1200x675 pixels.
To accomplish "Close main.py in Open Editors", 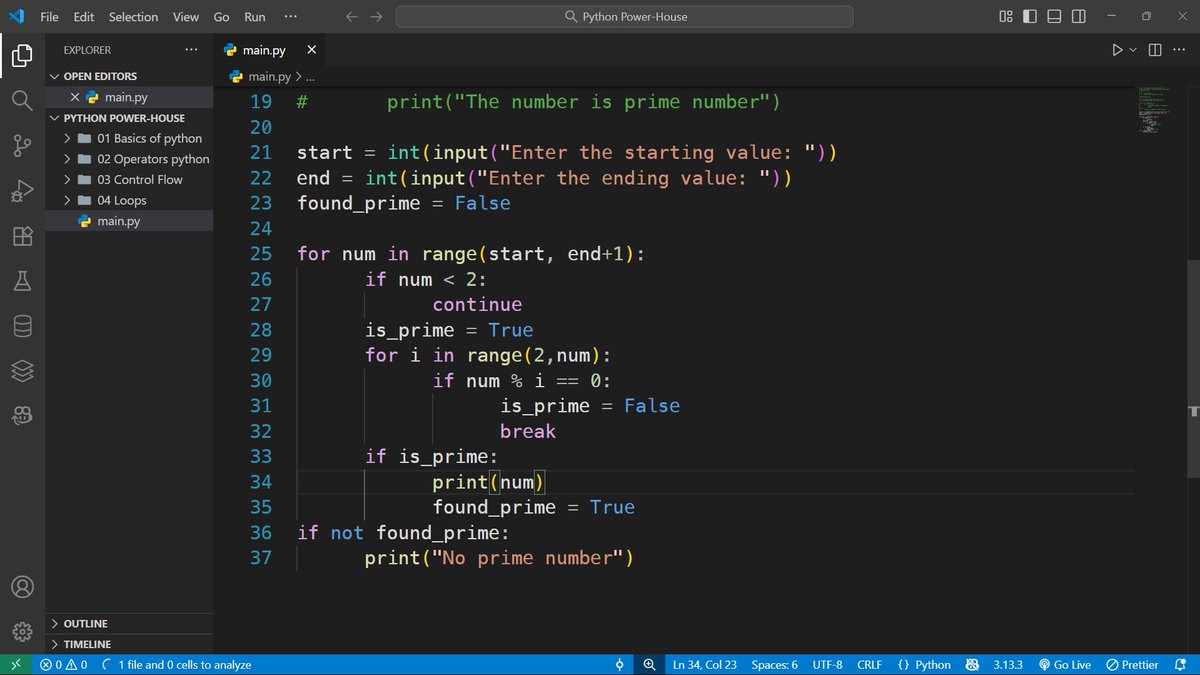I will [75, 97].
